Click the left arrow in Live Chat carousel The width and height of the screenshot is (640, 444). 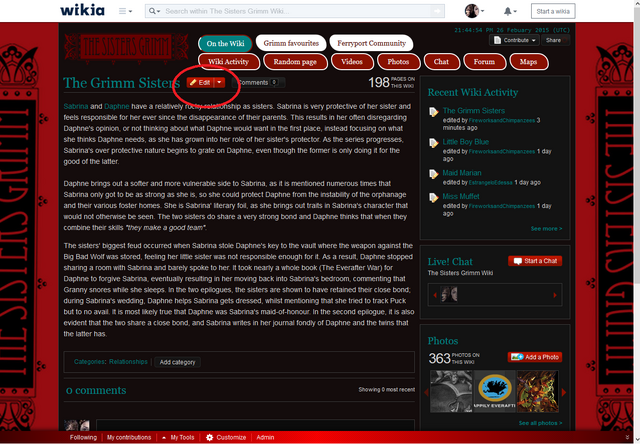coord(435,295)
